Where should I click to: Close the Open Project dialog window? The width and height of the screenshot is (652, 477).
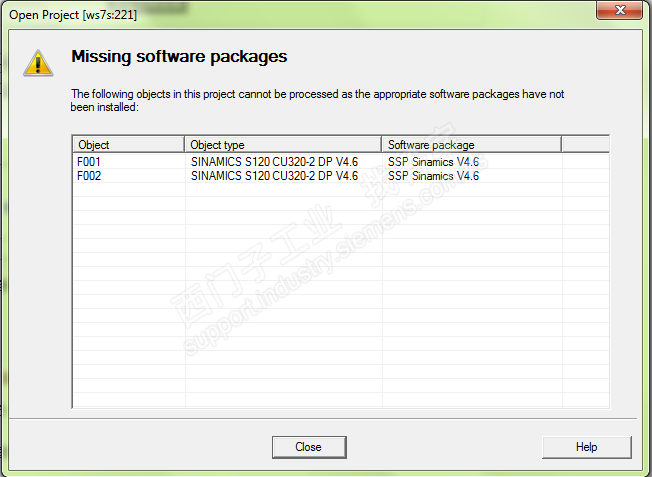(x=620, y=10)
